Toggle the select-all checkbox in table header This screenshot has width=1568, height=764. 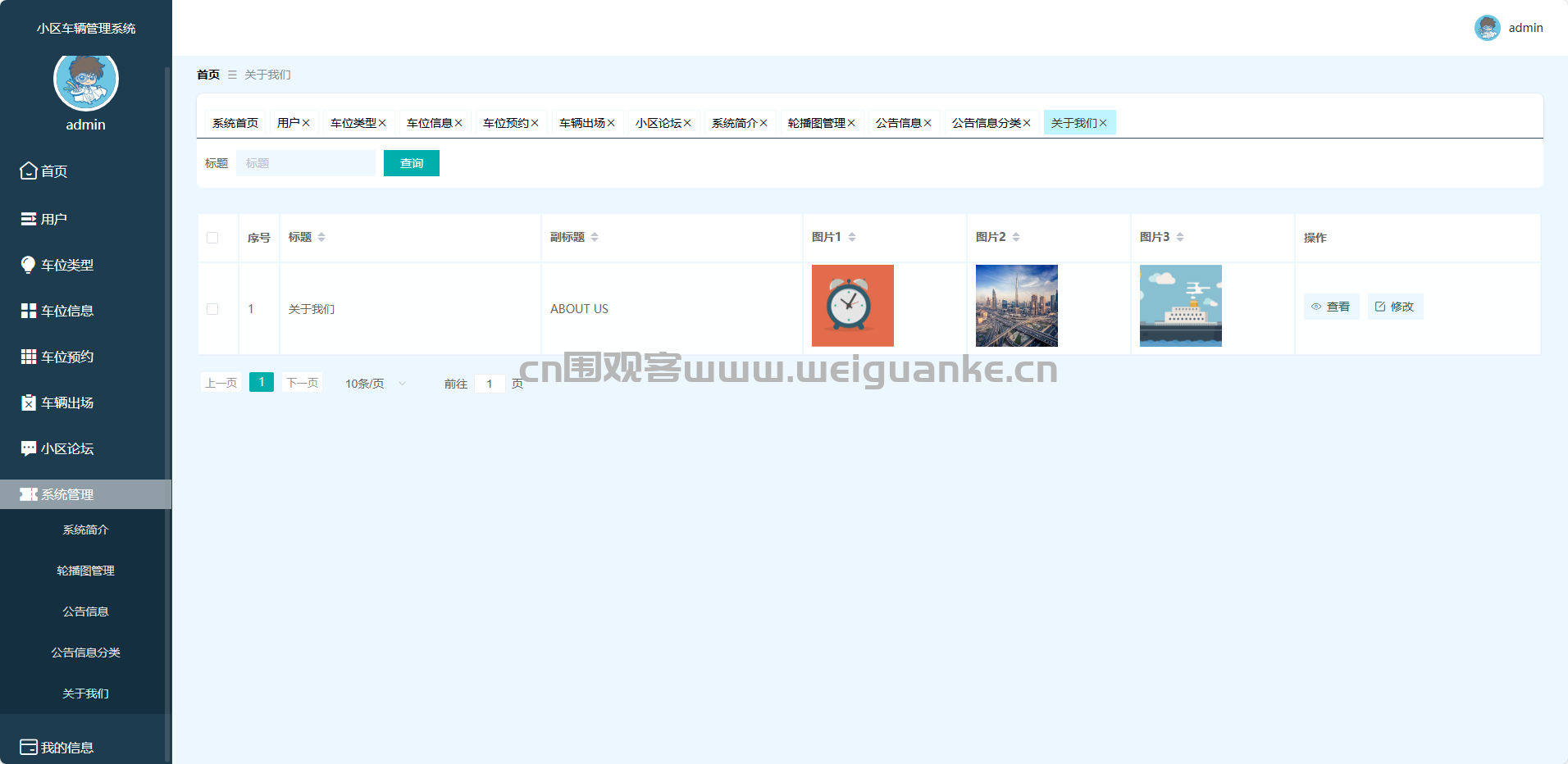point(212,238)
